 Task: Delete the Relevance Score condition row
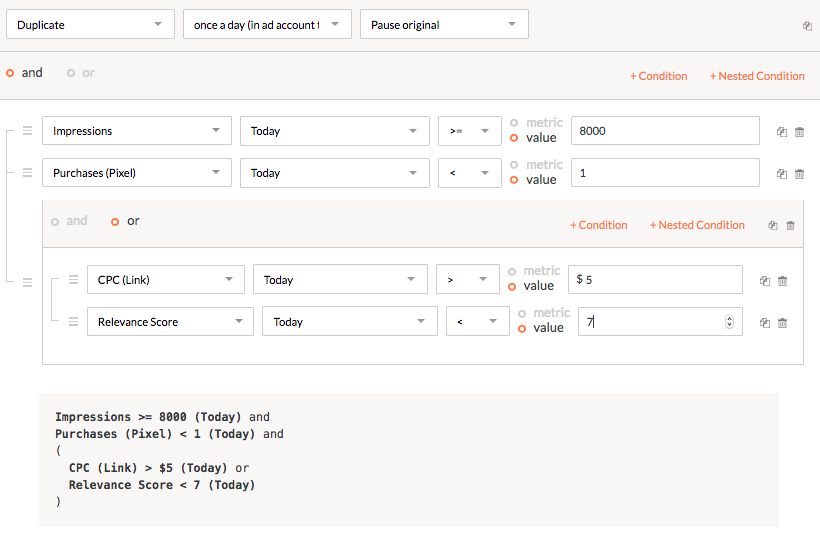(782, 323)
